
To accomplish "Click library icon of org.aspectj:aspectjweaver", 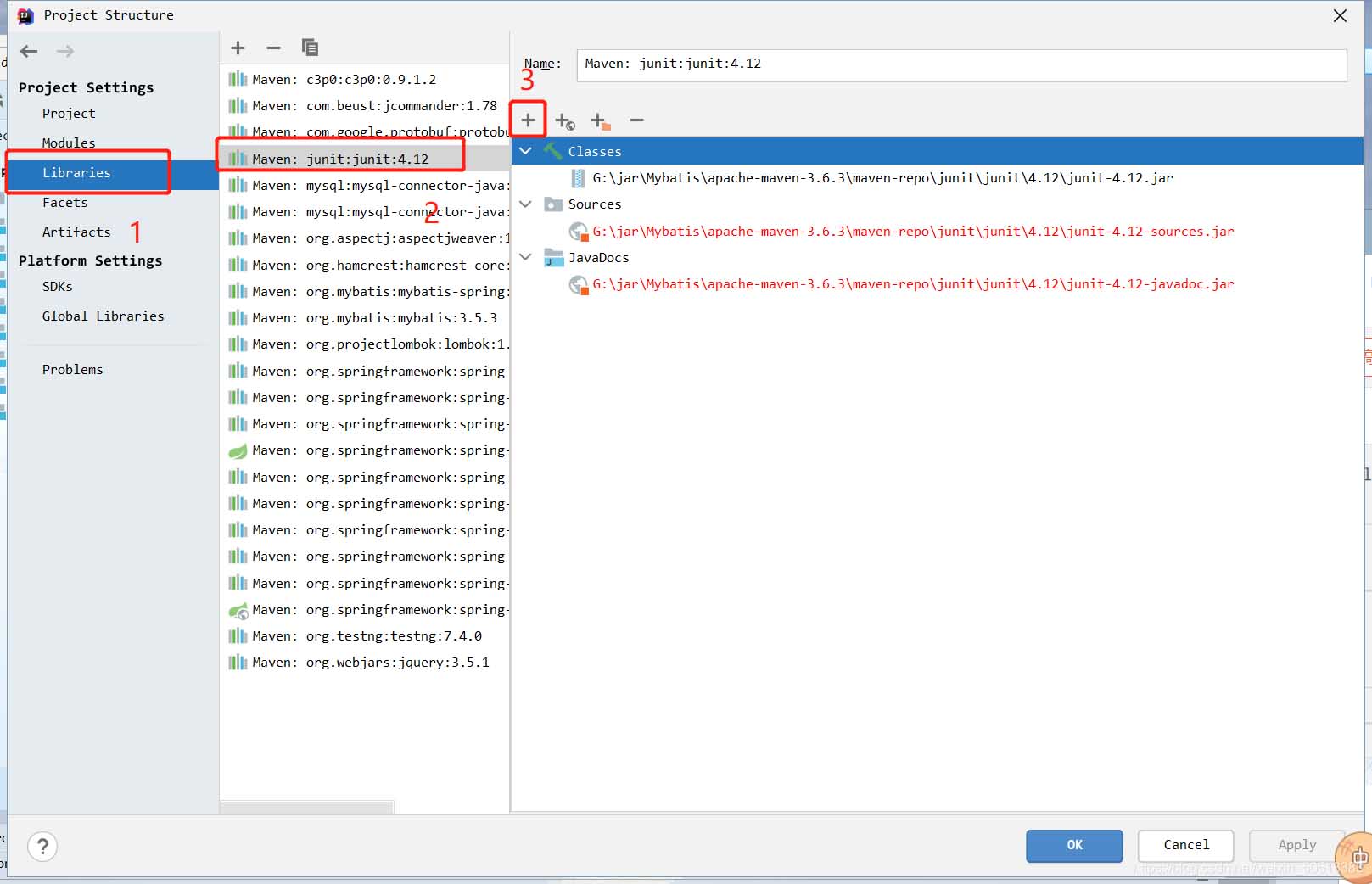I will coord(238,238).
